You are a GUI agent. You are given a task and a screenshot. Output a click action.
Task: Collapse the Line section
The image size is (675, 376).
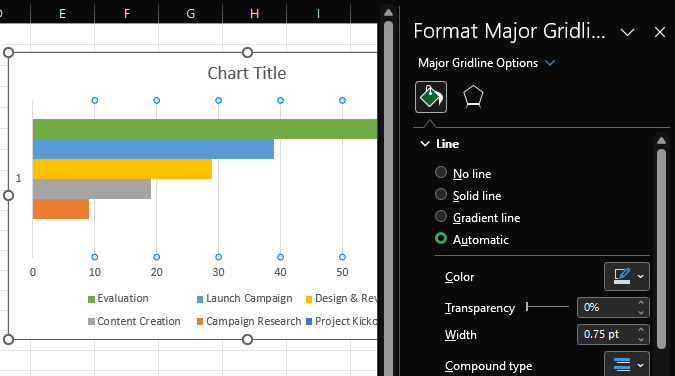tap(425, 143)
